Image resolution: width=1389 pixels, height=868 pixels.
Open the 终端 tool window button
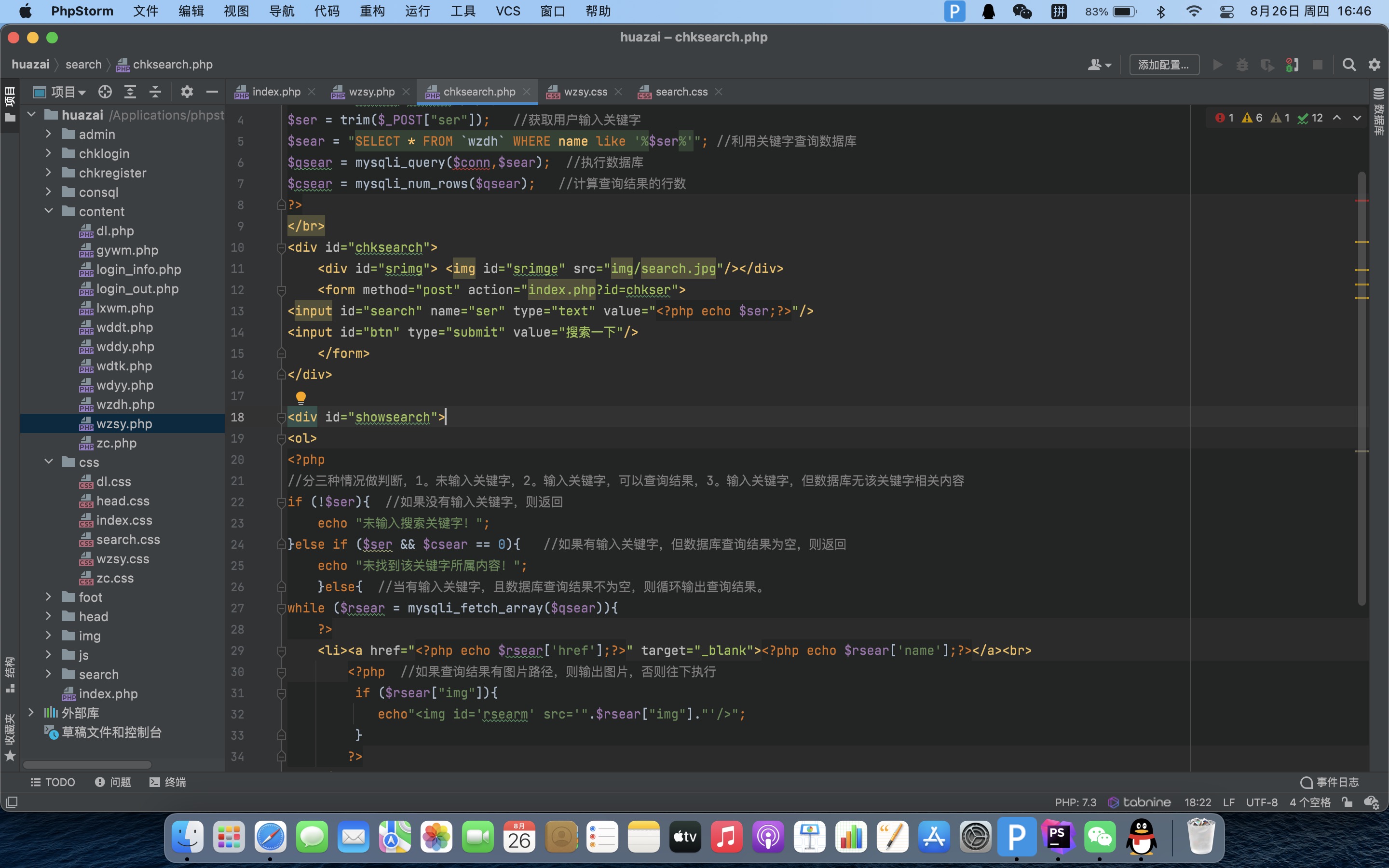pos(168,782)
